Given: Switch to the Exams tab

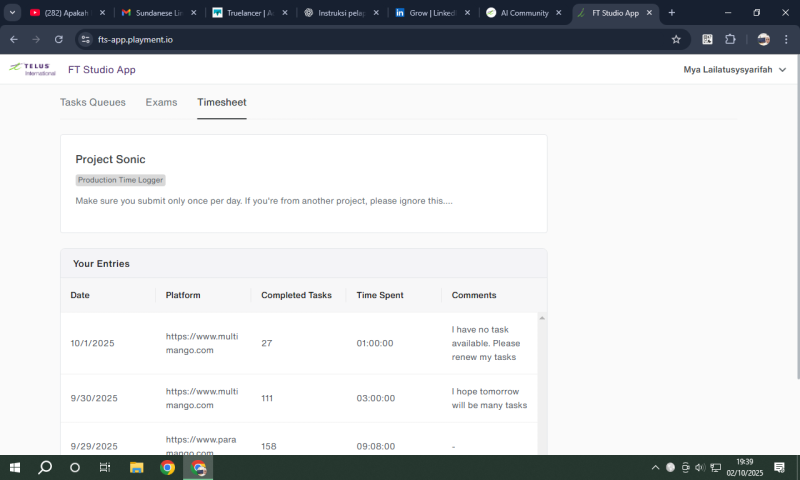Looking at the screenshot, I should 161,102.
